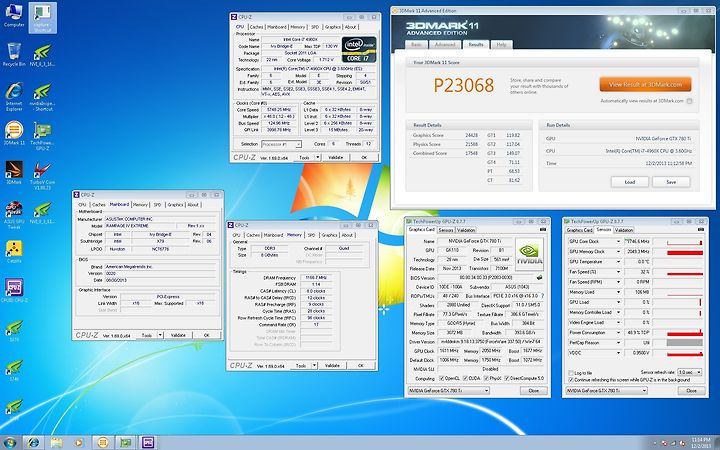Select the Catzilla desktop icon
This screenshot has width=720, height=450.
coord(14,252)
